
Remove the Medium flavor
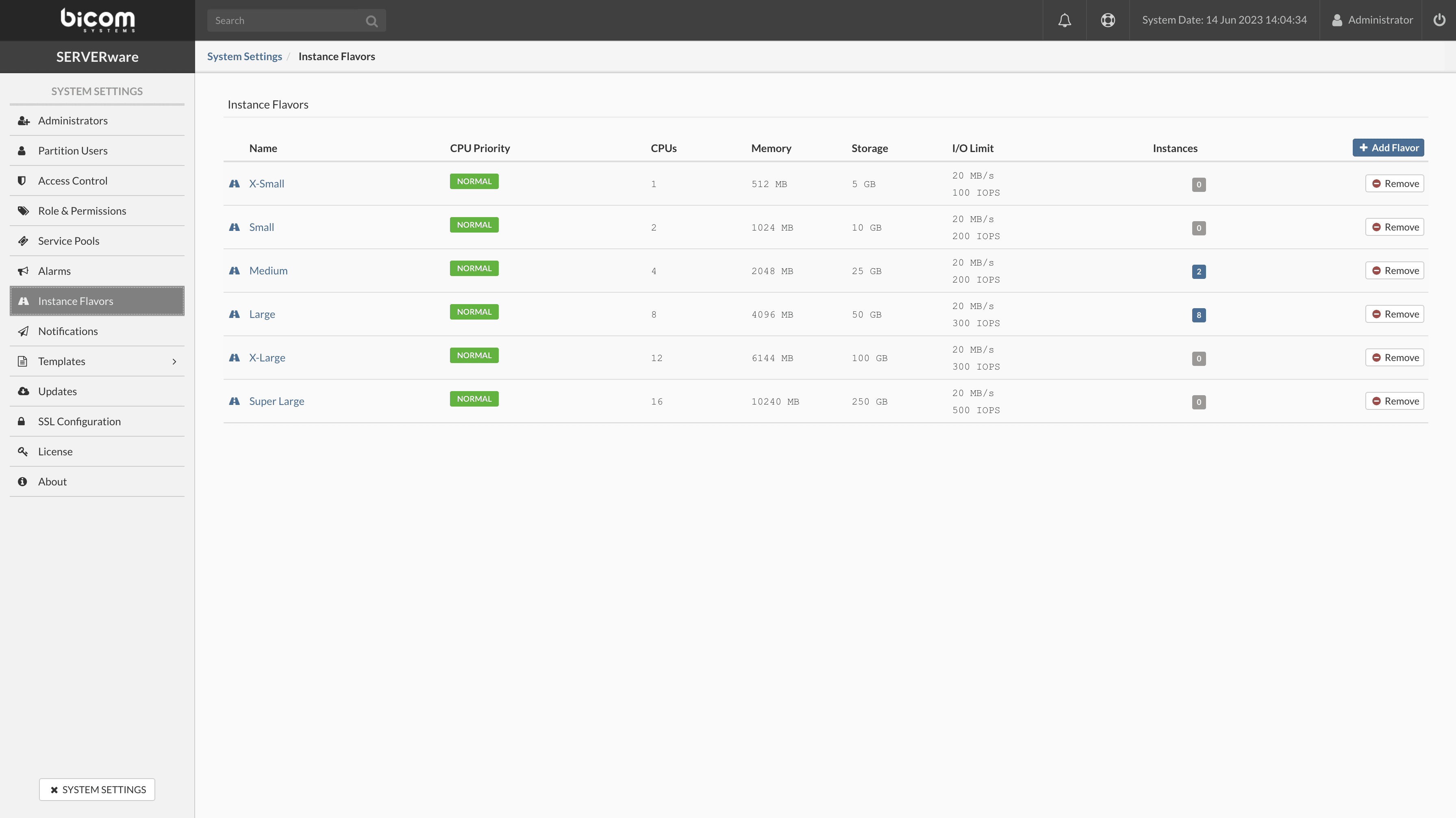[x=1394, y=271]
